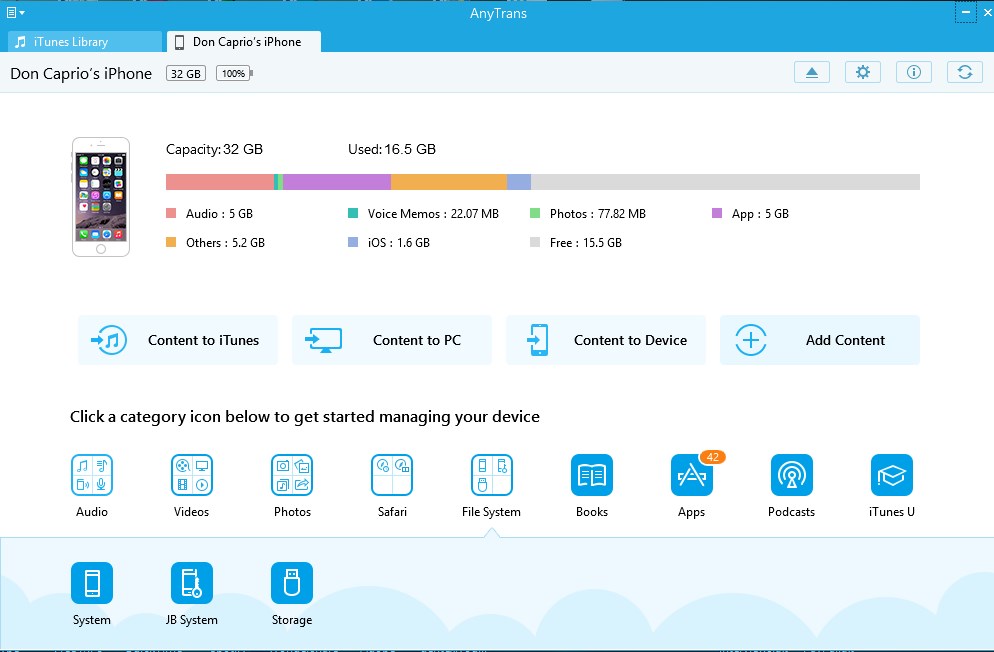The width and height of the screenshot is (994, 652).
Task: Open the Photos category icon
Action: click(x=292, y=475)
